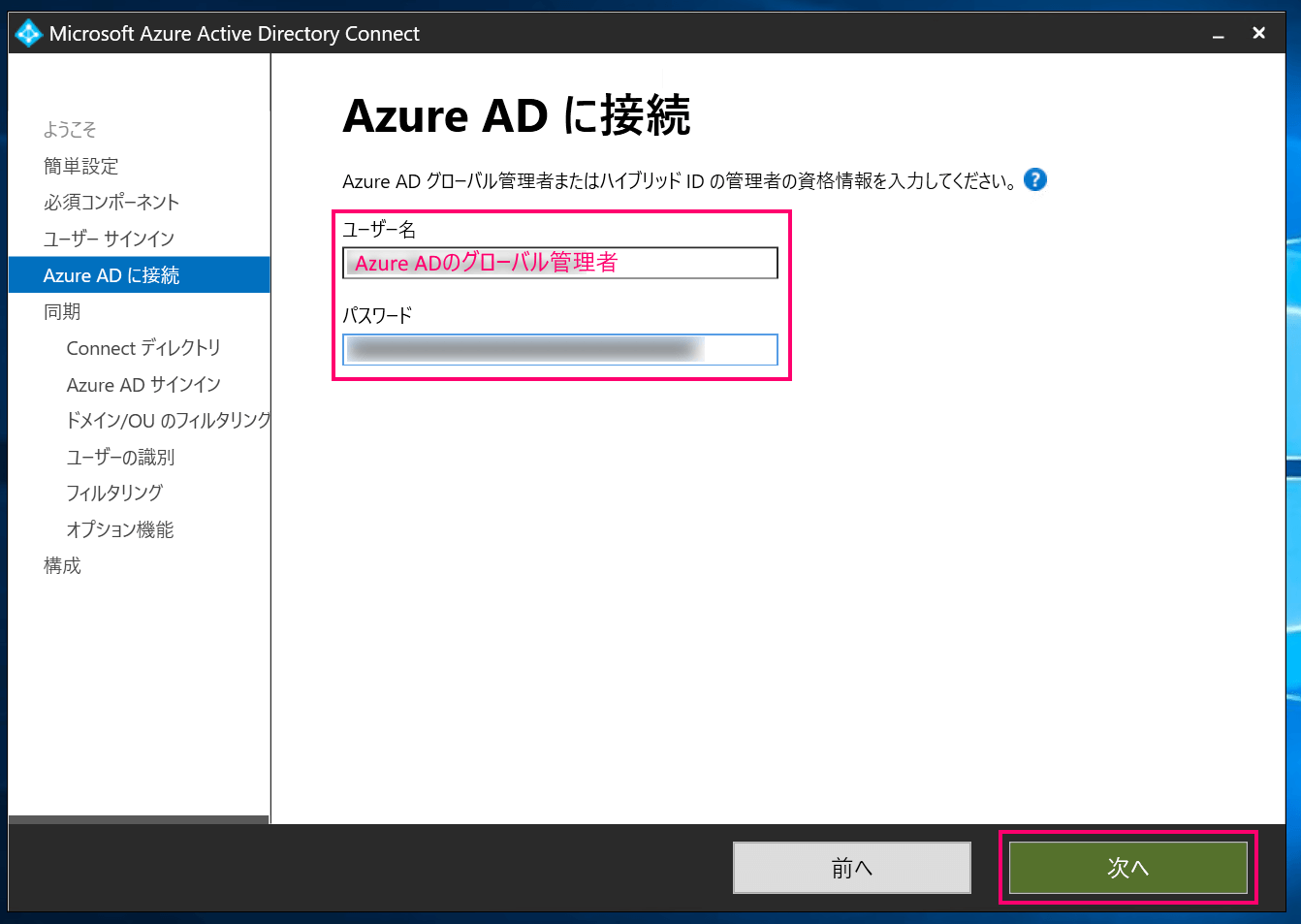The height and width of the screenshot is (924, 1301).
Task: Click the sidebar horizontal scrollbar
Action: tap(139, 819)
